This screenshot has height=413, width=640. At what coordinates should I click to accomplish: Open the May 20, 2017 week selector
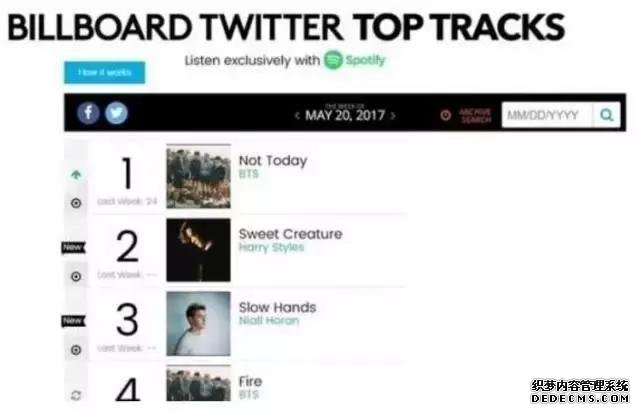(345, 116)
